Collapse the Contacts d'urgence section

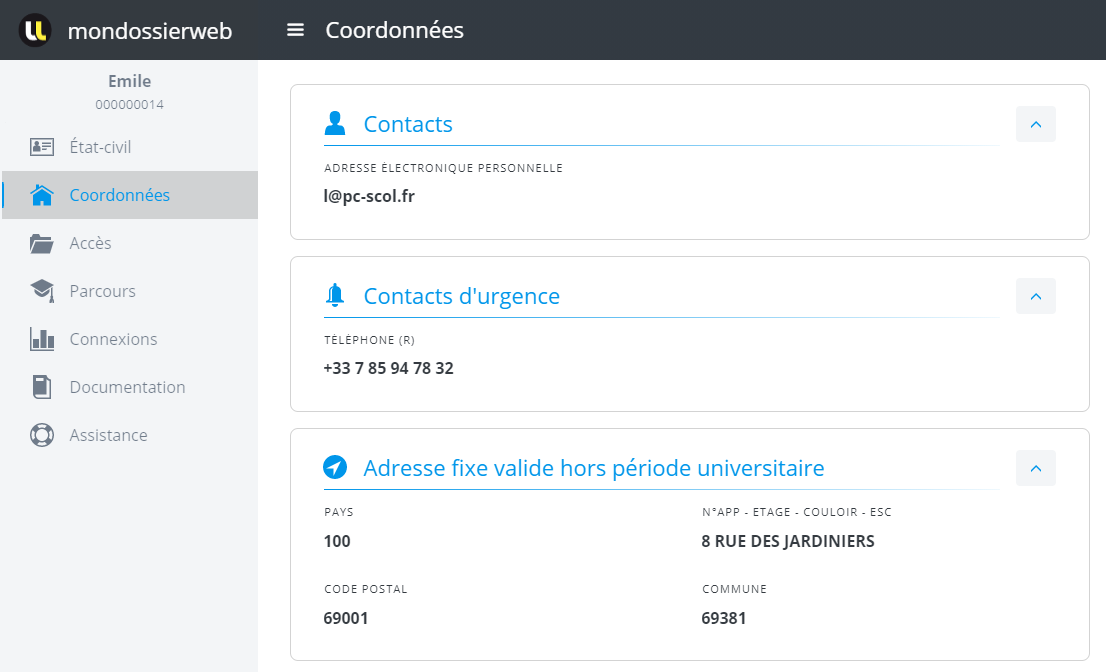pyautogui.click(x=1035, y=296)
